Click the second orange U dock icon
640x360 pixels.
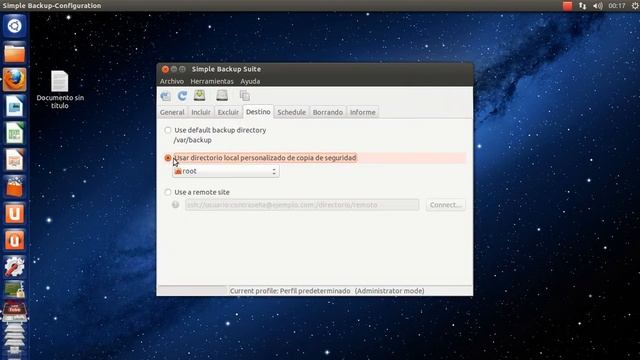click(x=14, y=240)
